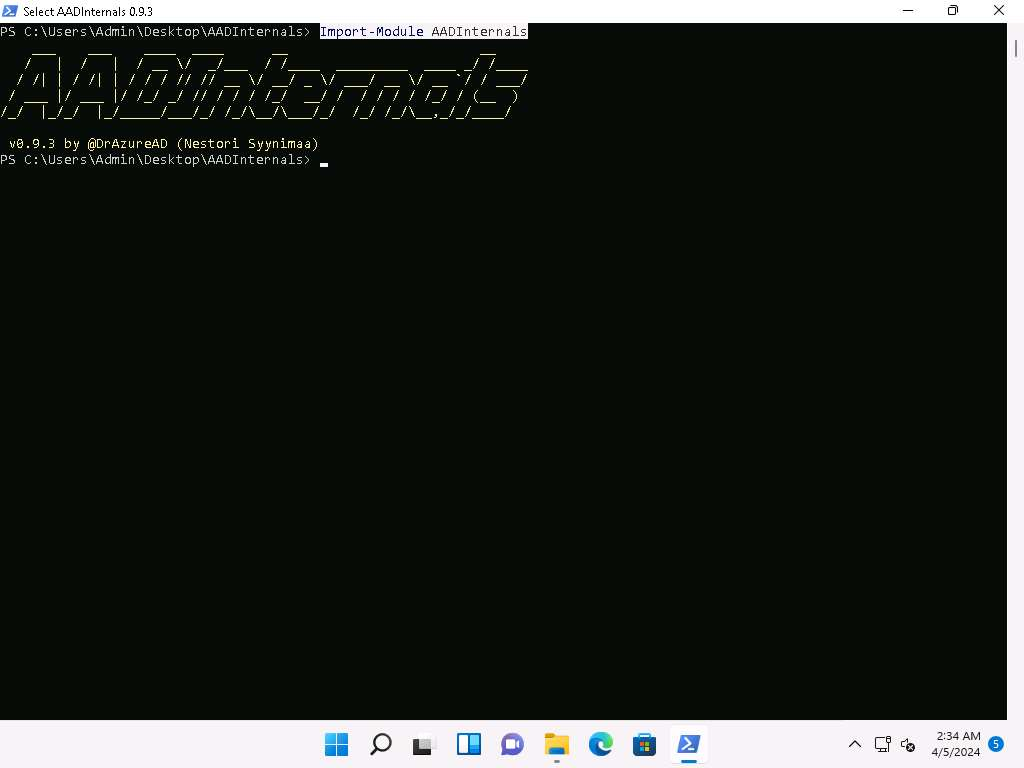
Task: Open File Explorer from the taskbar
Action: [x=557, y=744]
